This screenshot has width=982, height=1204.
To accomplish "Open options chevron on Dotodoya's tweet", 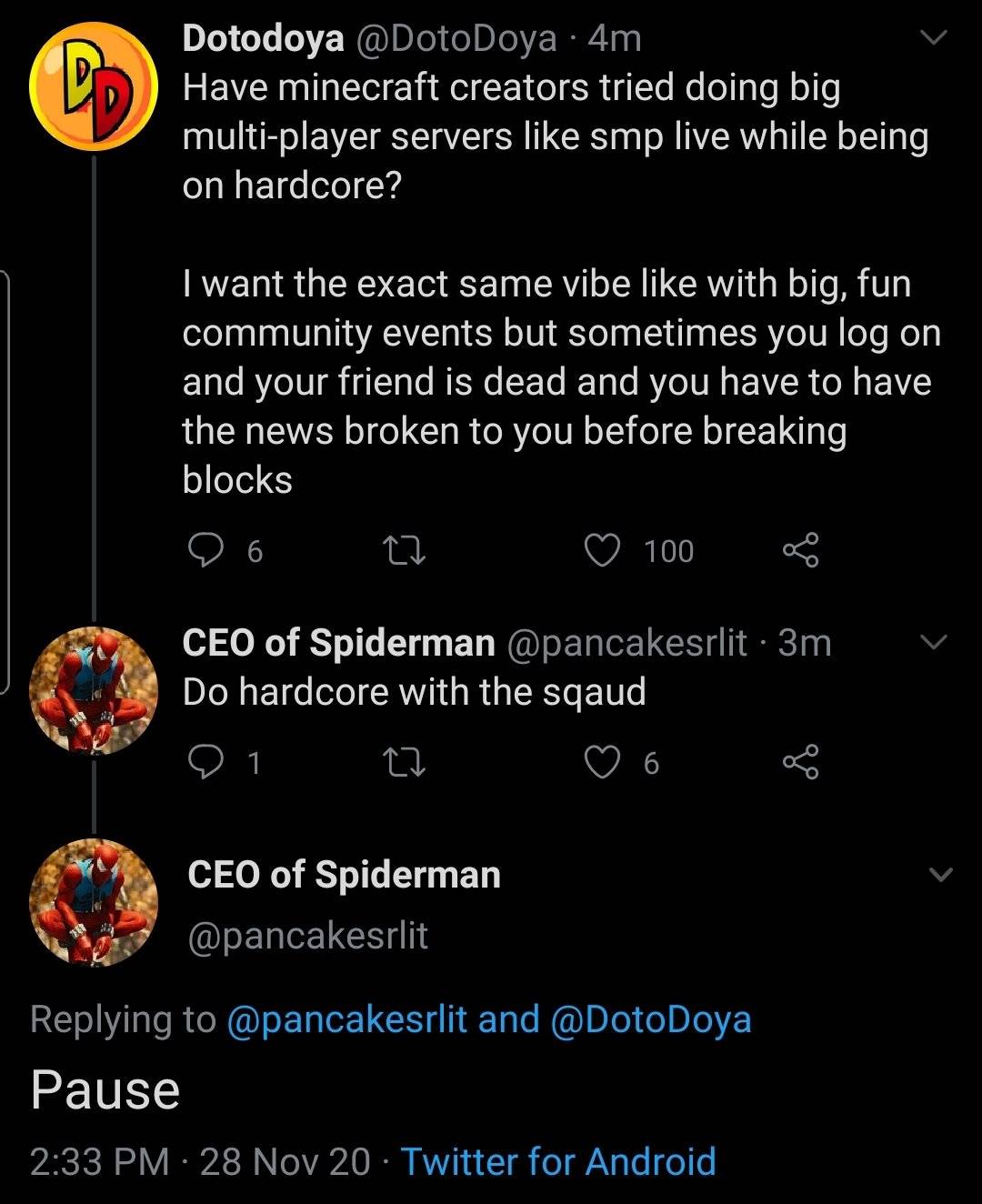I will 934,37.
